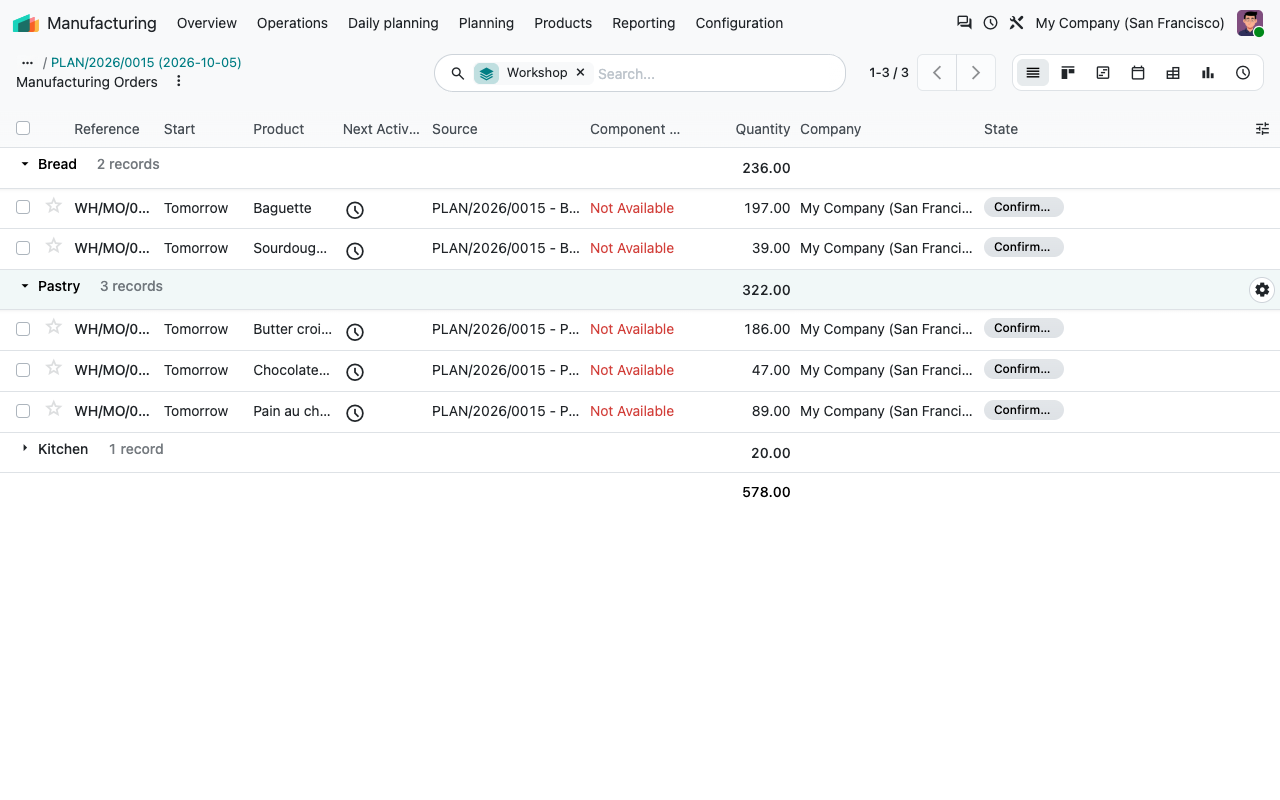Open optional columns adjust icon
The width and height of the screenshot is (1280, 800).
pos(1262,129)
